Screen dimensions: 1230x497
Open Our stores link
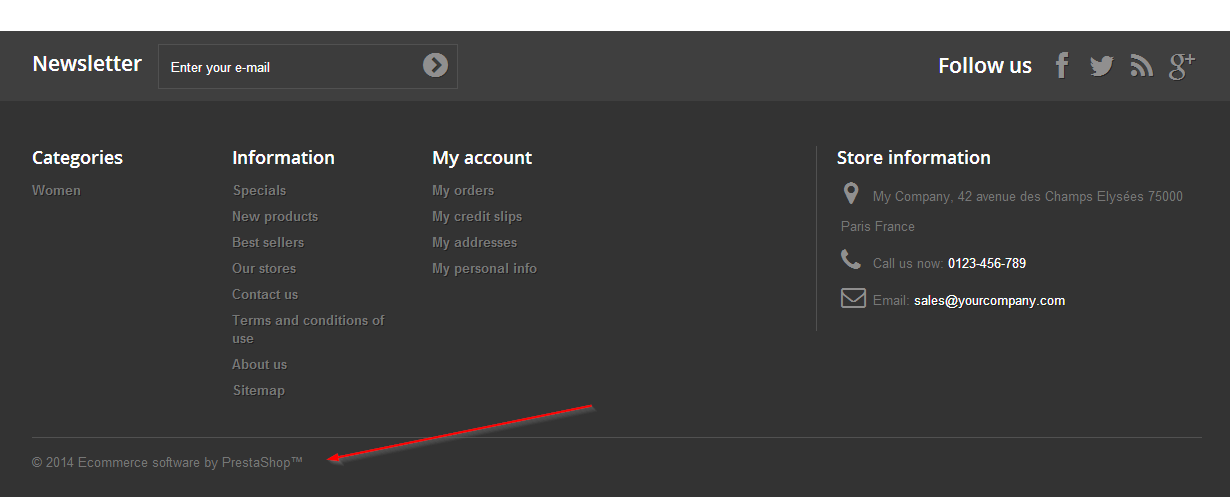pyautogui.click(x=264, y=268)
